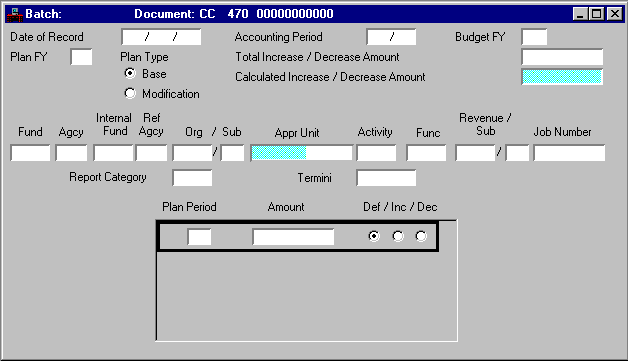Click the 'Def / Inc / Dec' column header
The width and height of the screenshot is (628, 361).
(x=400, y=207)
